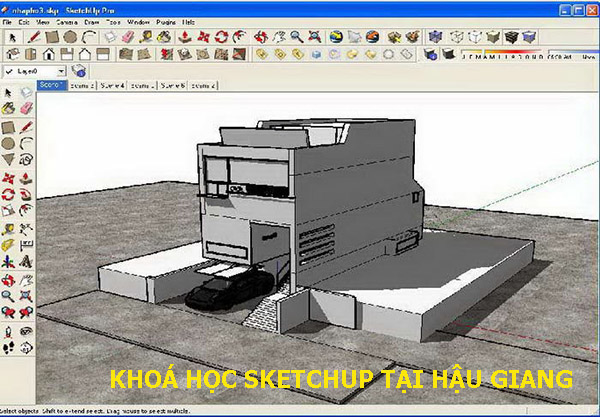Choose the Dimension tool in left palette

(x=26, y=230)
